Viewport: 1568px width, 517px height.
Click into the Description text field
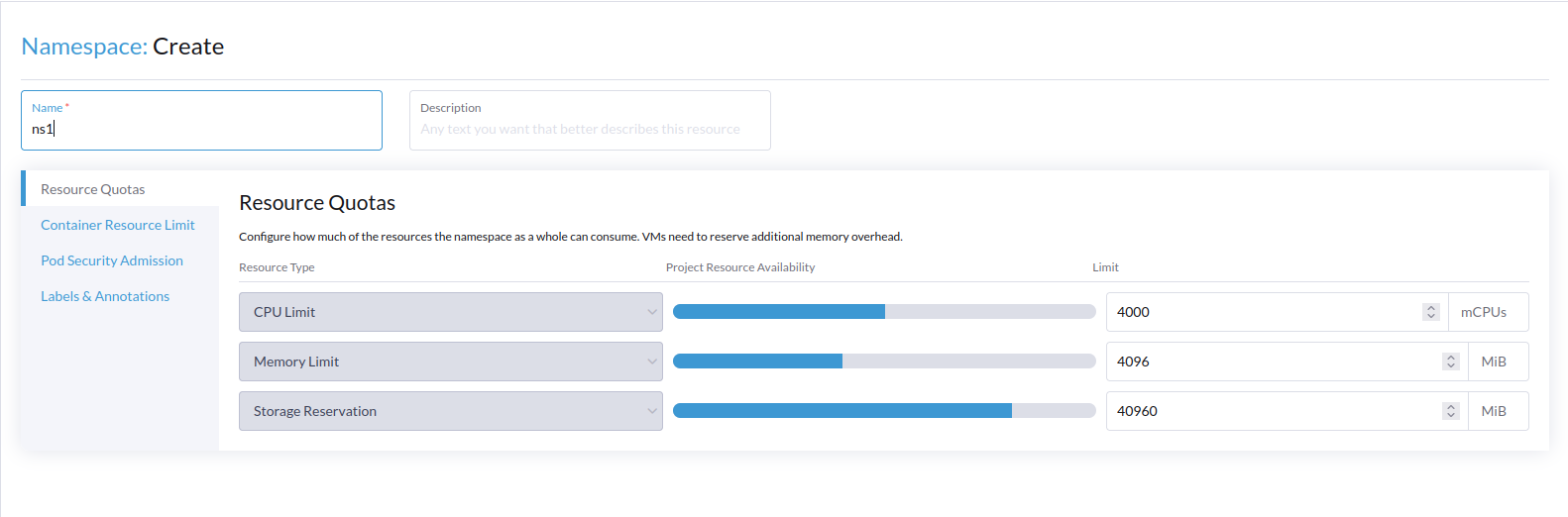(590, 129)
